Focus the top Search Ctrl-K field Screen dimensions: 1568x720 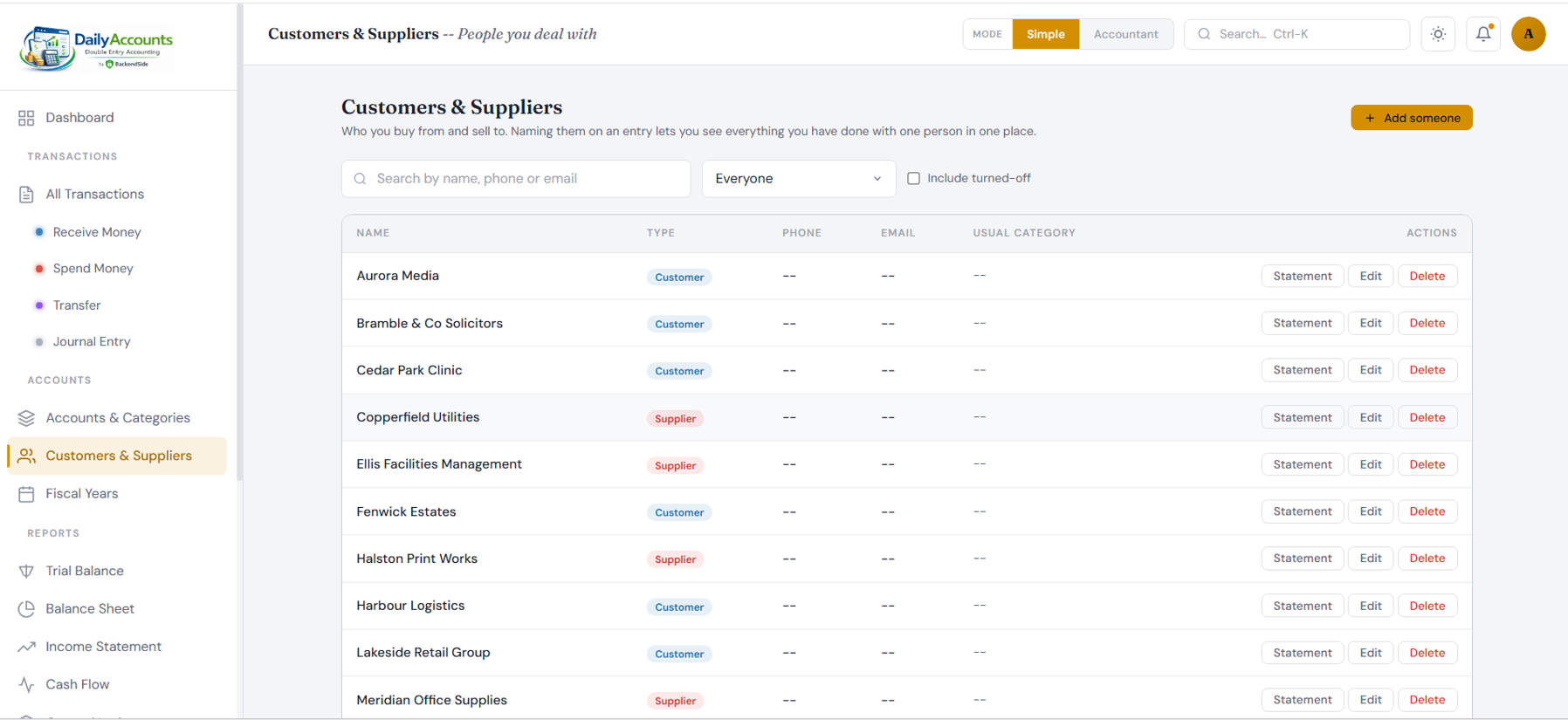[1296, 34]
